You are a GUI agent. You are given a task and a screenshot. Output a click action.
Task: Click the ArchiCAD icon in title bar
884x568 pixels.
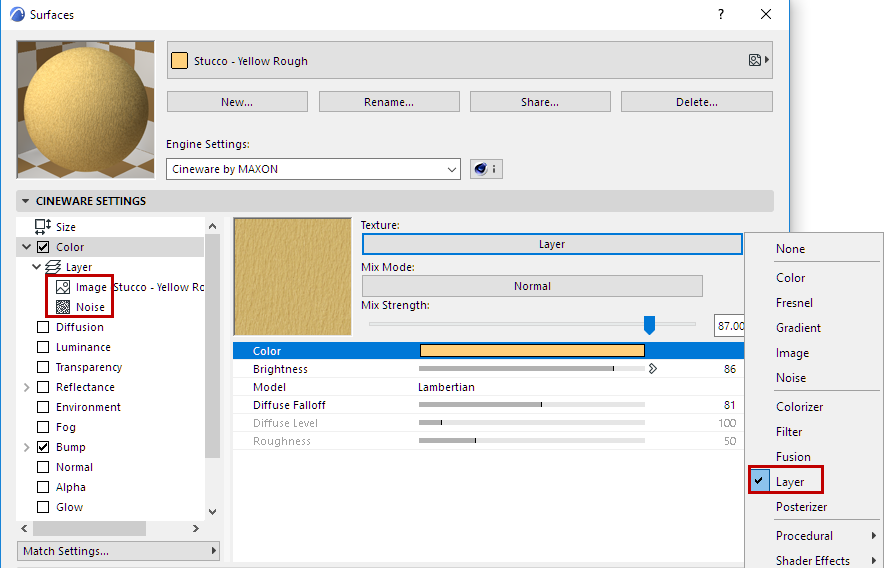point(17,15)
